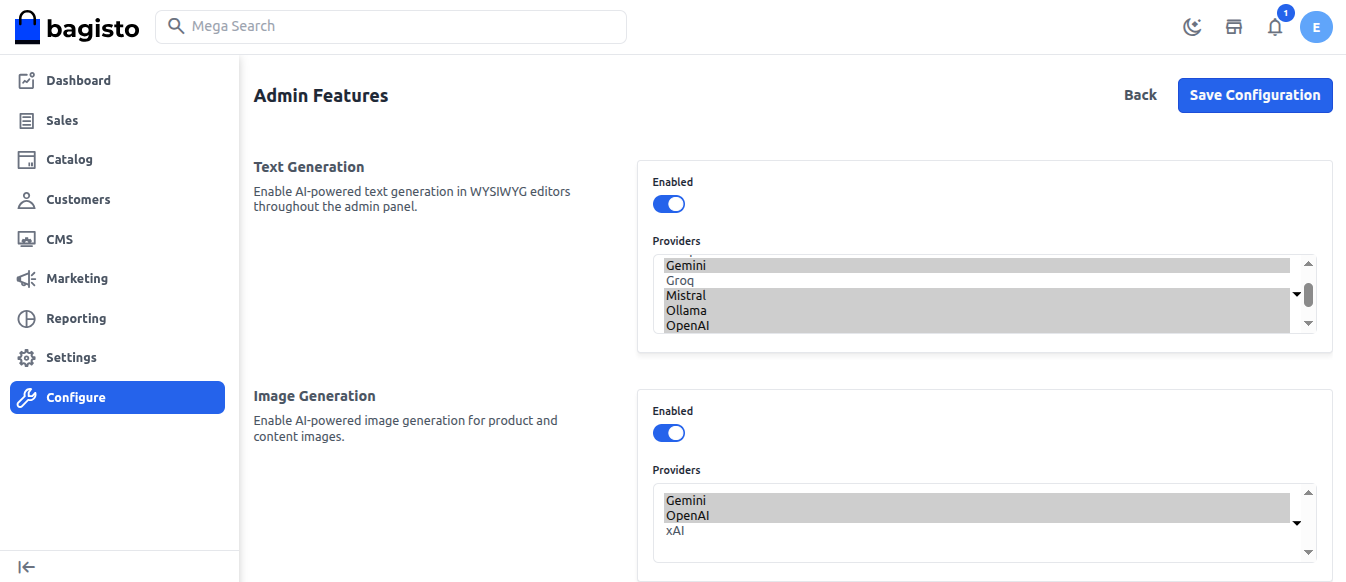Viewport: 1346px width, 582px height.
Task: Click the Settings gear icon in sidebar
Action: [27, 358]
